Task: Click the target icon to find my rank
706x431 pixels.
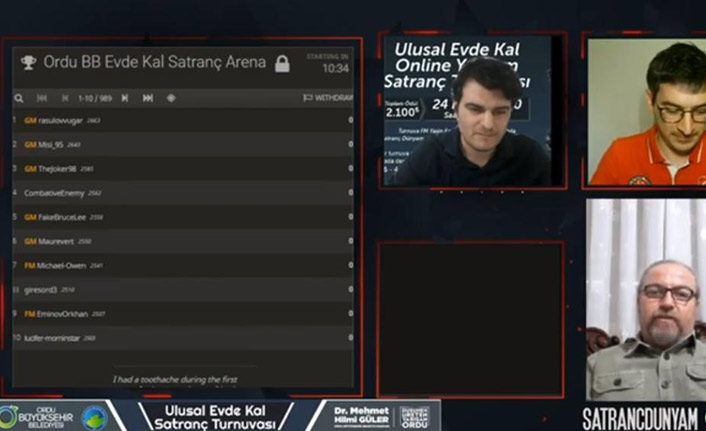Action: 171,98
